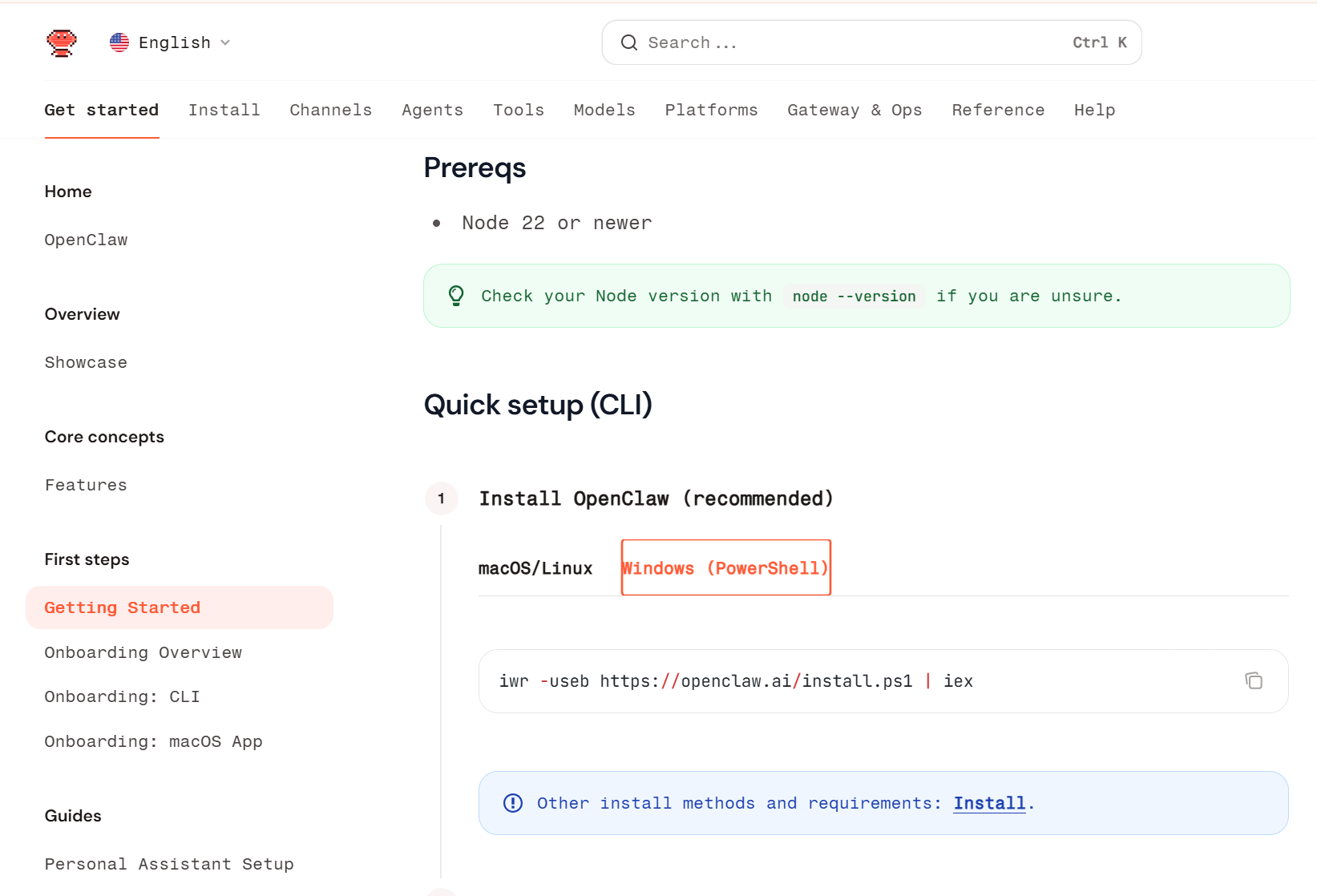Focus the Search input field
The height and width of the screenshot is (896, 1317).
[x=871, y=42]
